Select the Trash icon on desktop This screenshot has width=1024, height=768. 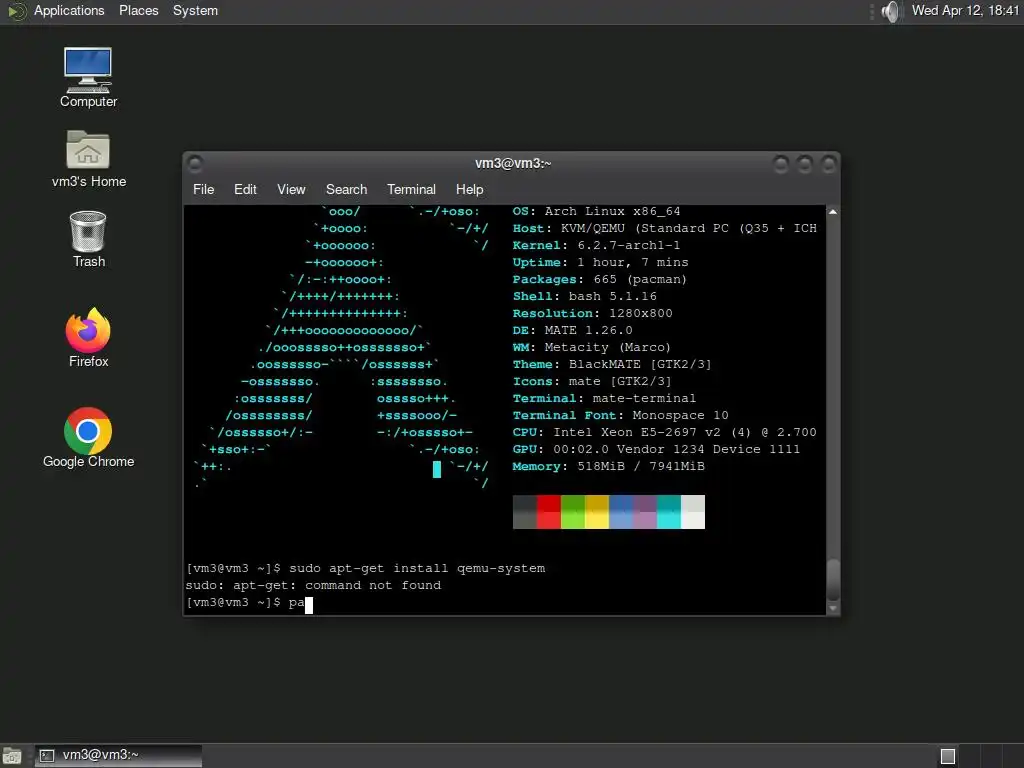coord(88,239)
